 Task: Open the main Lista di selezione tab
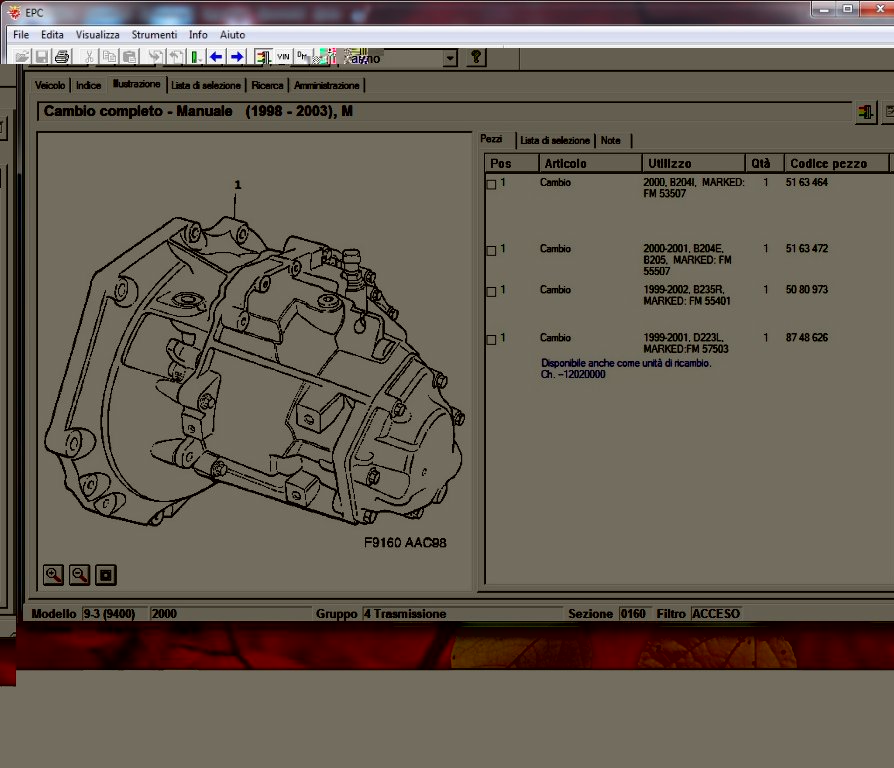coord(206,86)
